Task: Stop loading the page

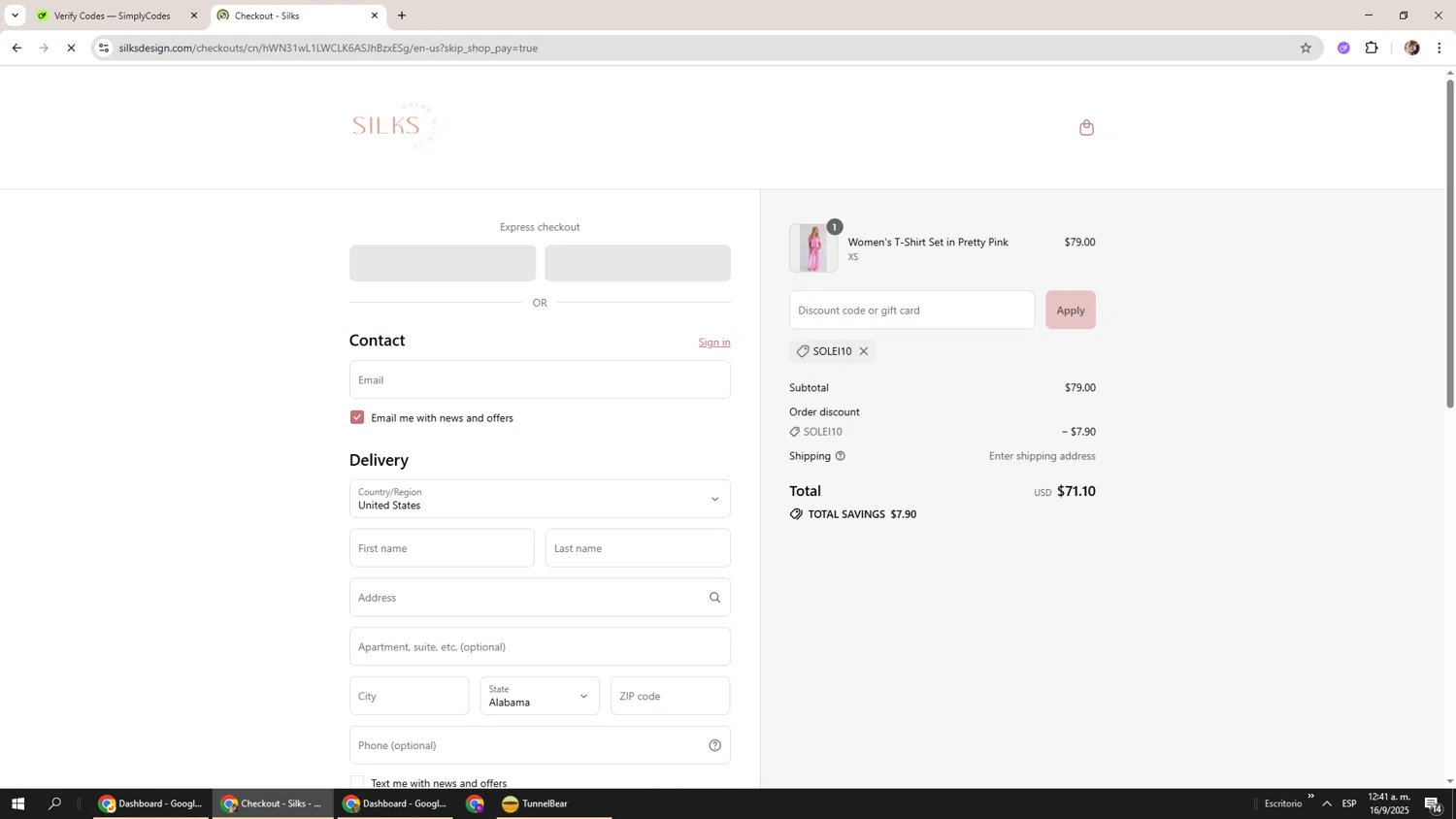Action: tap(71, 48)
